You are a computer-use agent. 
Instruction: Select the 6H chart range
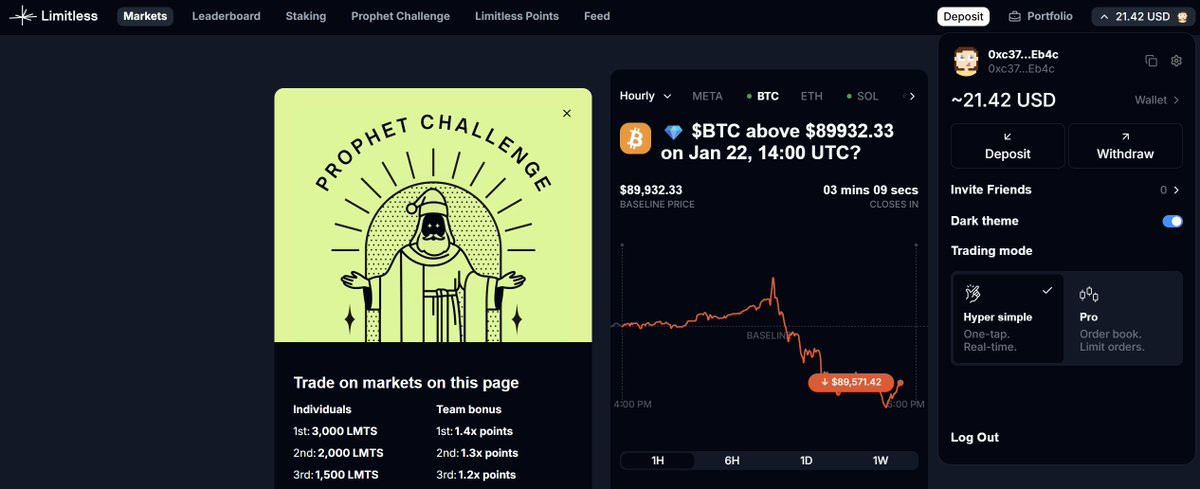(x=732, y=461)
